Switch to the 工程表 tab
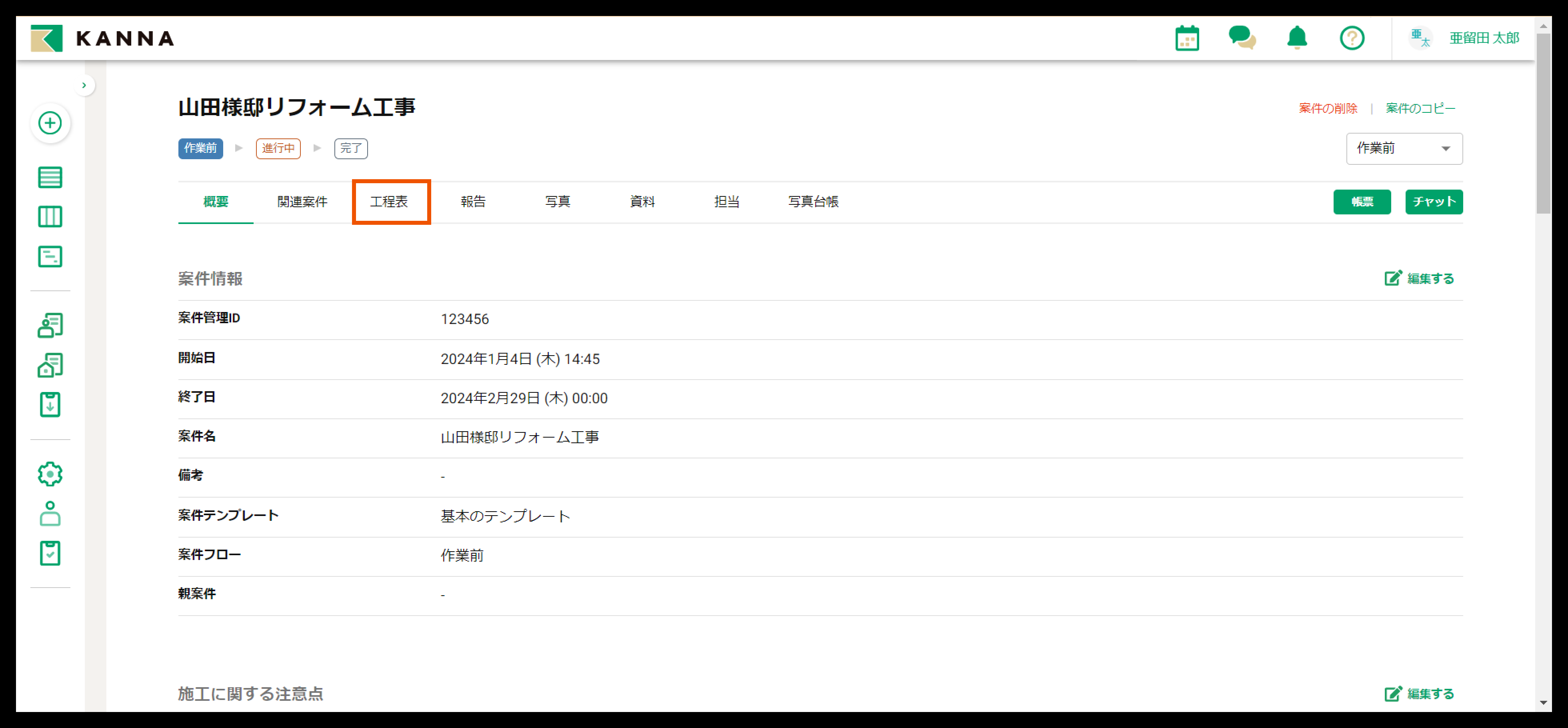 coord(390,202)
